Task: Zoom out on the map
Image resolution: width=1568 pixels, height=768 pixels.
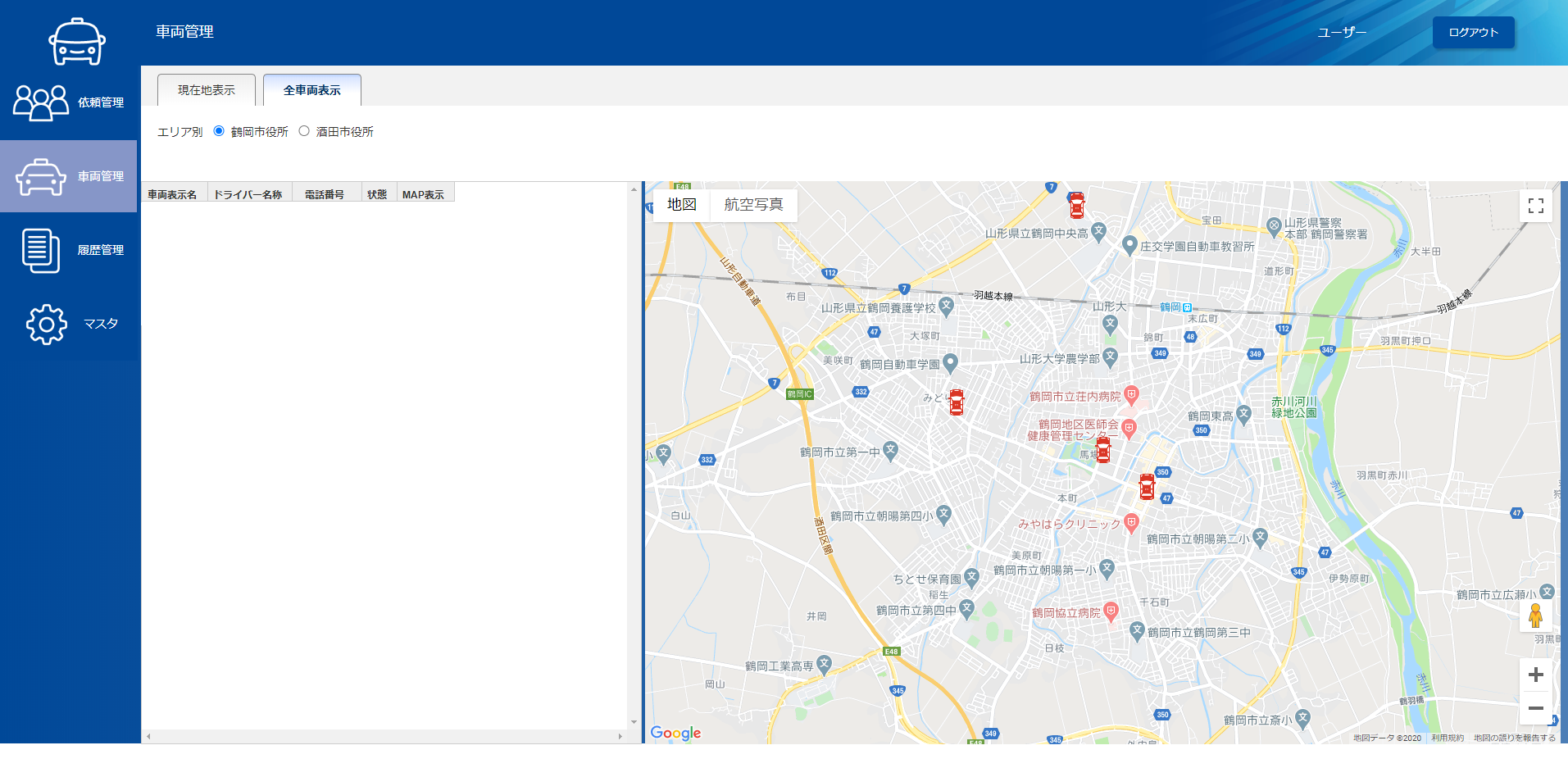Action: 1536,708
